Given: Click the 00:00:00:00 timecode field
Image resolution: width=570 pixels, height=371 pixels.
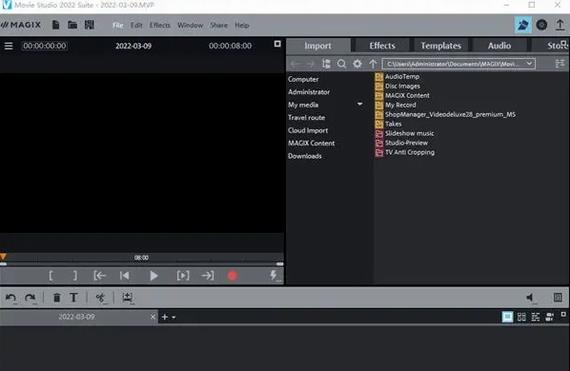Looking at the screenshot, I should [44, 46].
